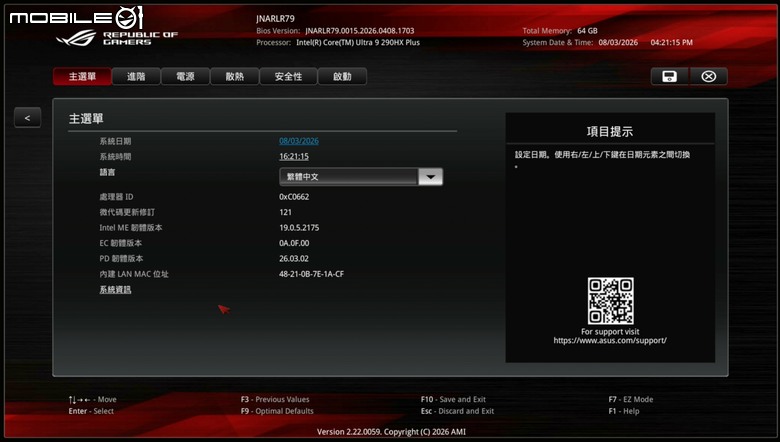
Task: Click the MAC address 48-21-0B-7E-1A-CF
Action: pos(311,274)
